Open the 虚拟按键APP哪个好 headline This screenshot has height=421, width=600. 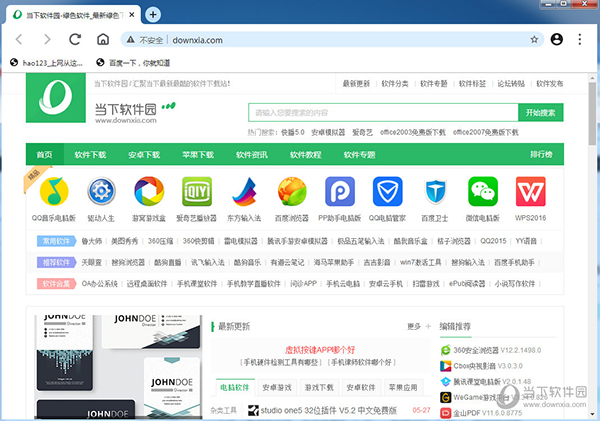320,350
